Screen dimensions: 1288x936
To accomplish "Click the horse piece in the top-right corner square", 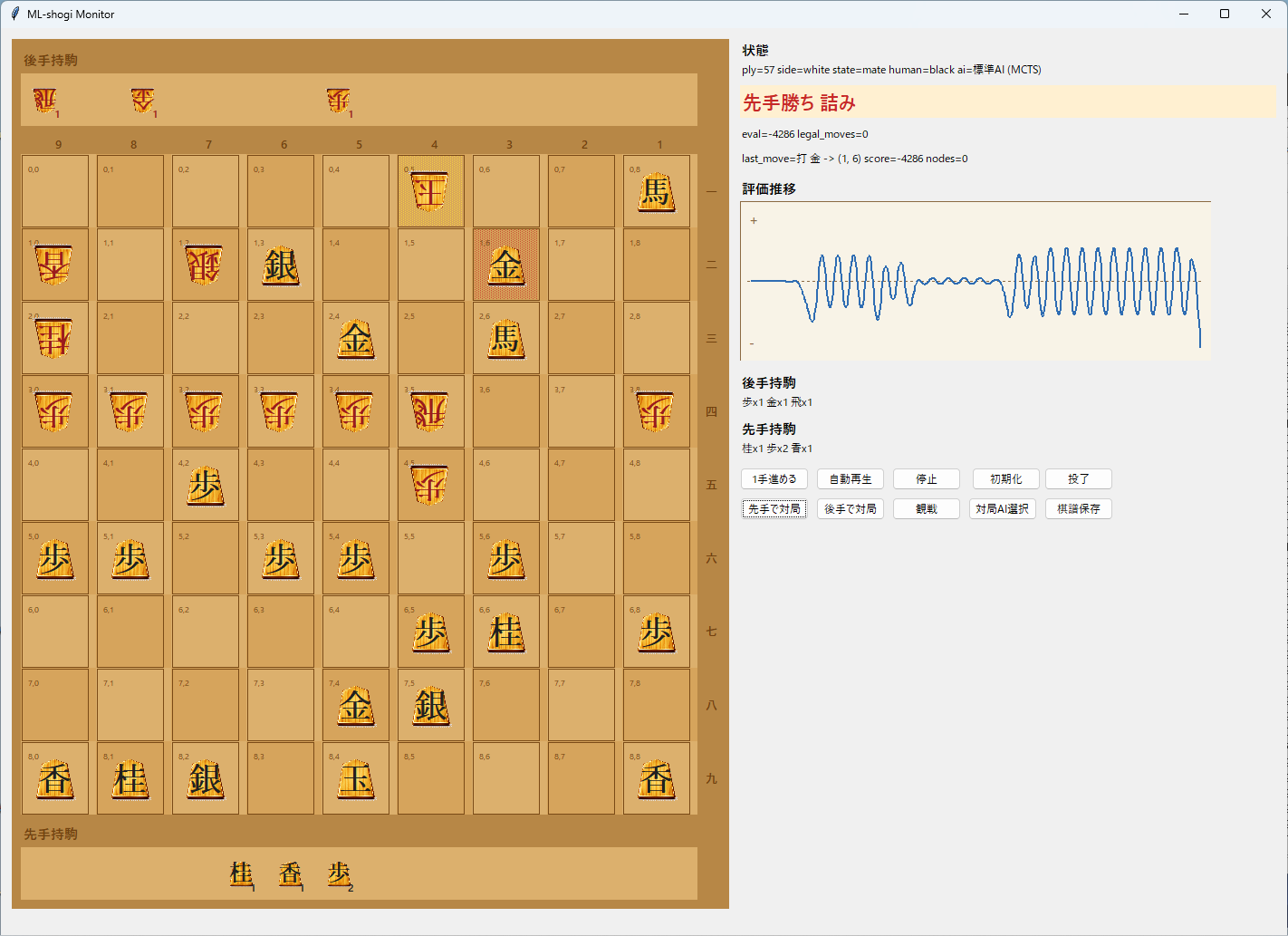I will tap(656, 192).
